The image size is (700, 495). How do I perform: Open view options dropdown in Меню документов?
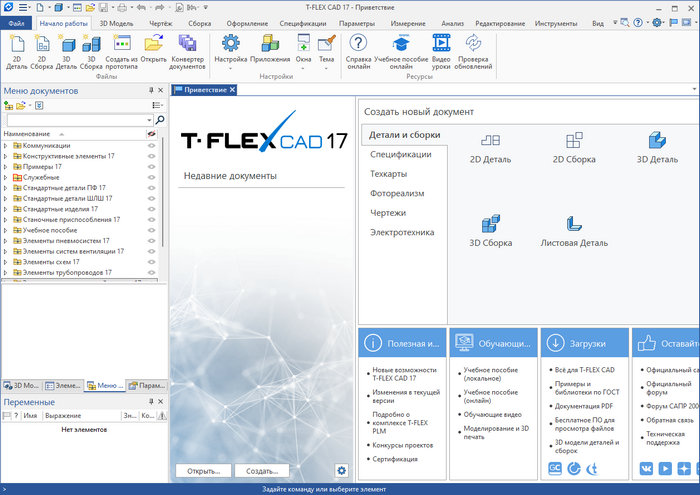tap(158, 105)
